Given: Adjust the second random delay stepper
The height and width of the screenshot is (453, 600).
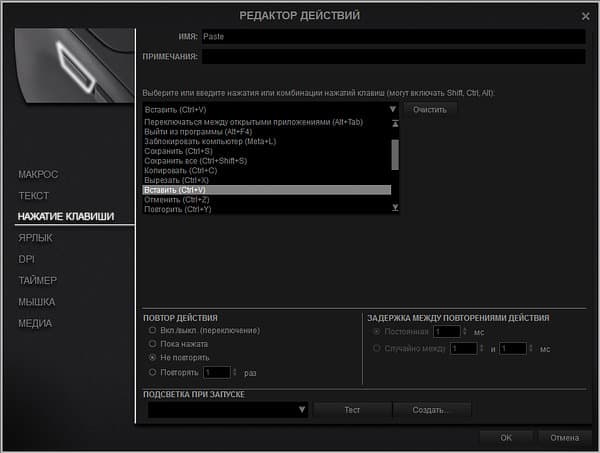Looking at the screenshot, I should tap(531, 349).
